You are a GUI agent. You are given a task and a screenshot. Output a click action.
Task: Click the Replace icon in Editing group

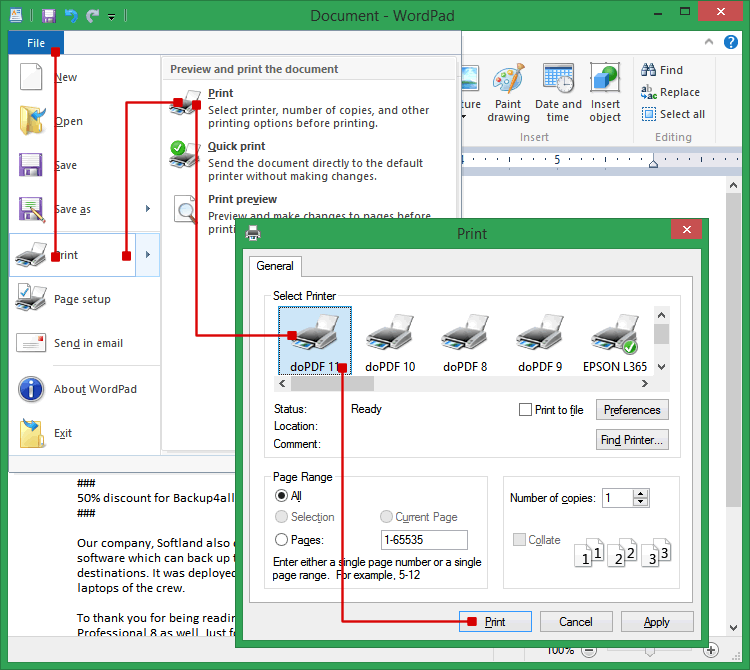coord(649,92)
